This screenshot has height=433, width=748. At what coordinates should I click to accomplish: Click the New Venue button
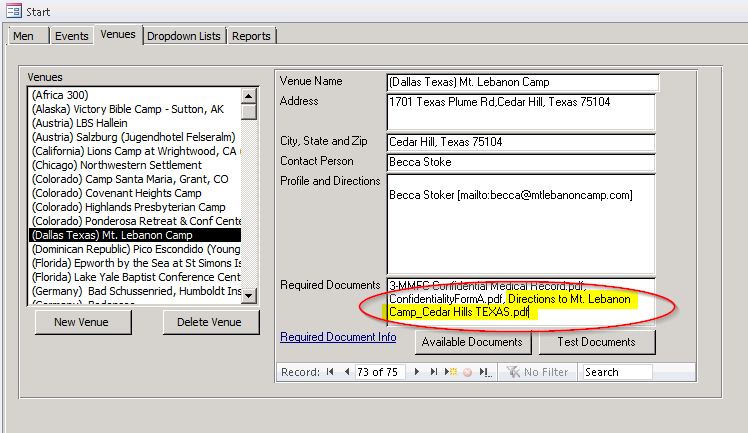(x=83, y=322)
